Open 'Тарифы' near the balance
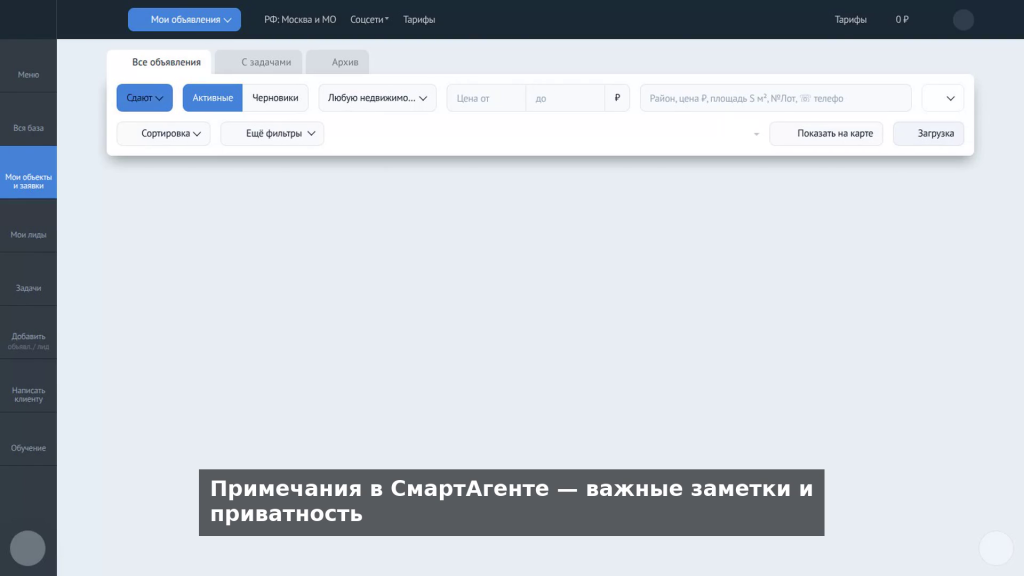 [x=850, y=20]
